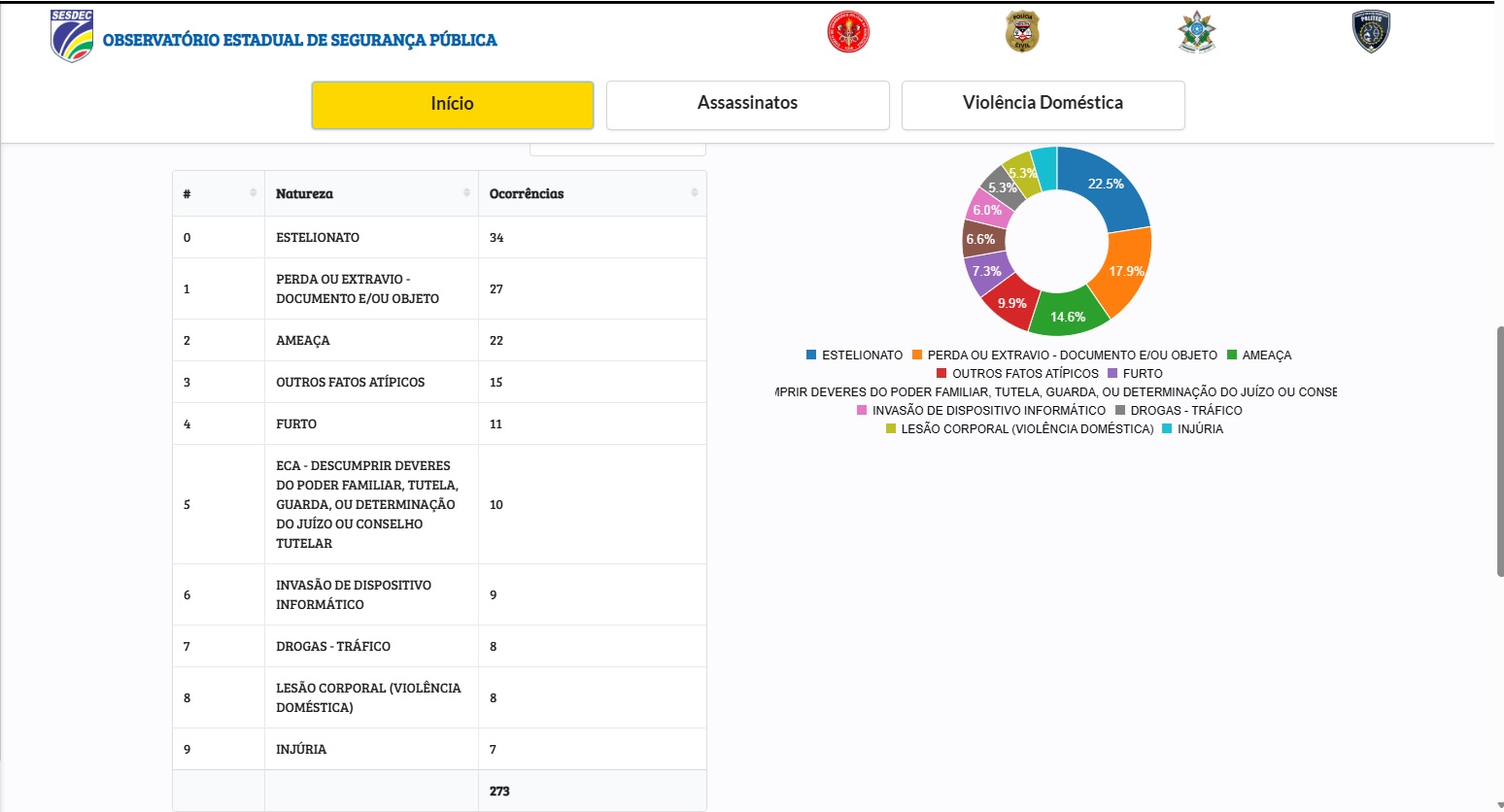Image resolution: width=1504 pixels, height=812 pixels.
Task: Click sort arrows in Natureza column header
Action: pos(466,193)
